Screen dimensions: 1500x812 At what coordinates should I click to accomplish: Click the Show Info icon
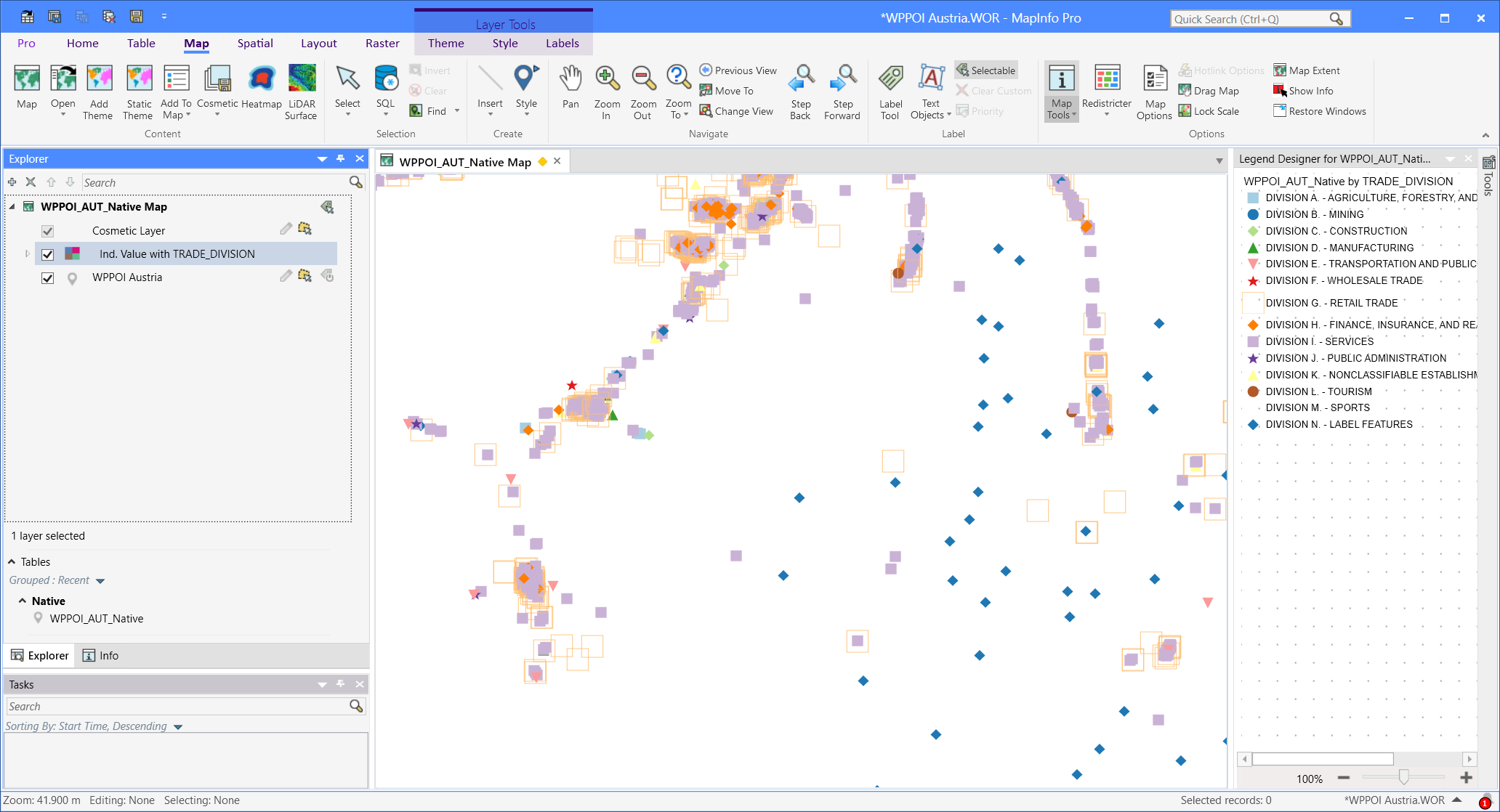(x=1280, y=91)
